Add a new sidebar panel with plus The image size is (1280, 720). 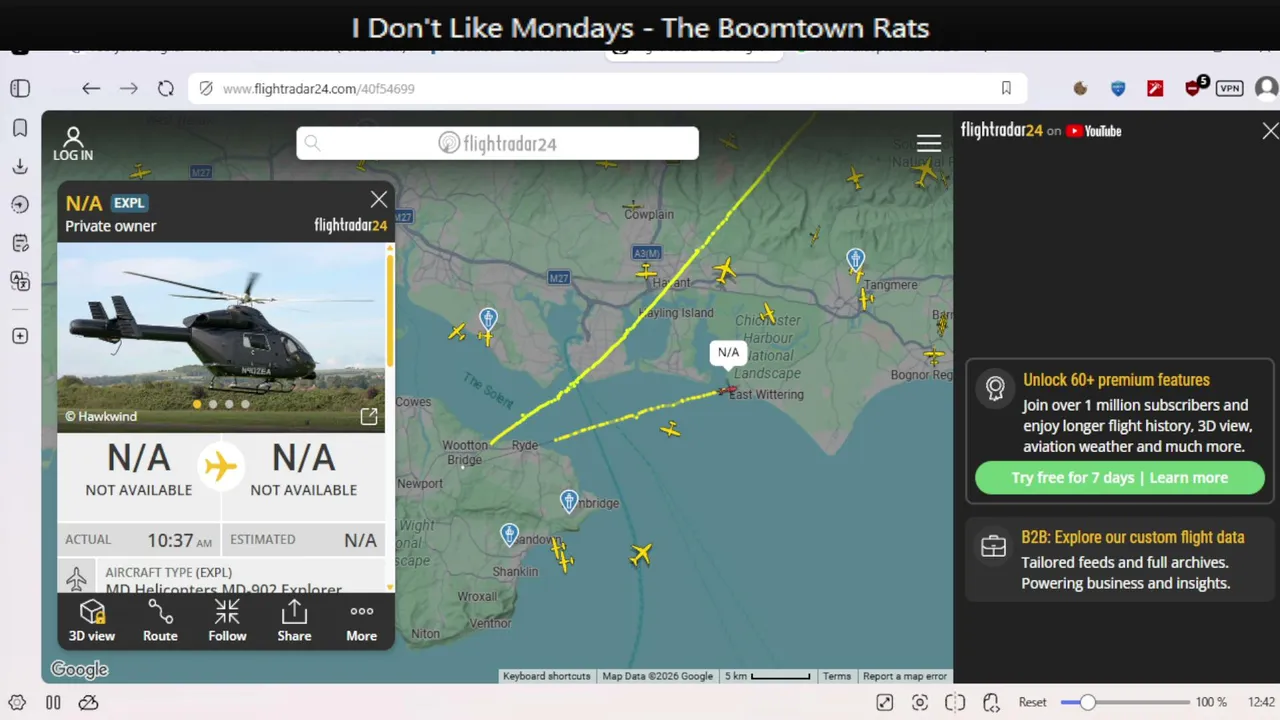tap(20, 336)
